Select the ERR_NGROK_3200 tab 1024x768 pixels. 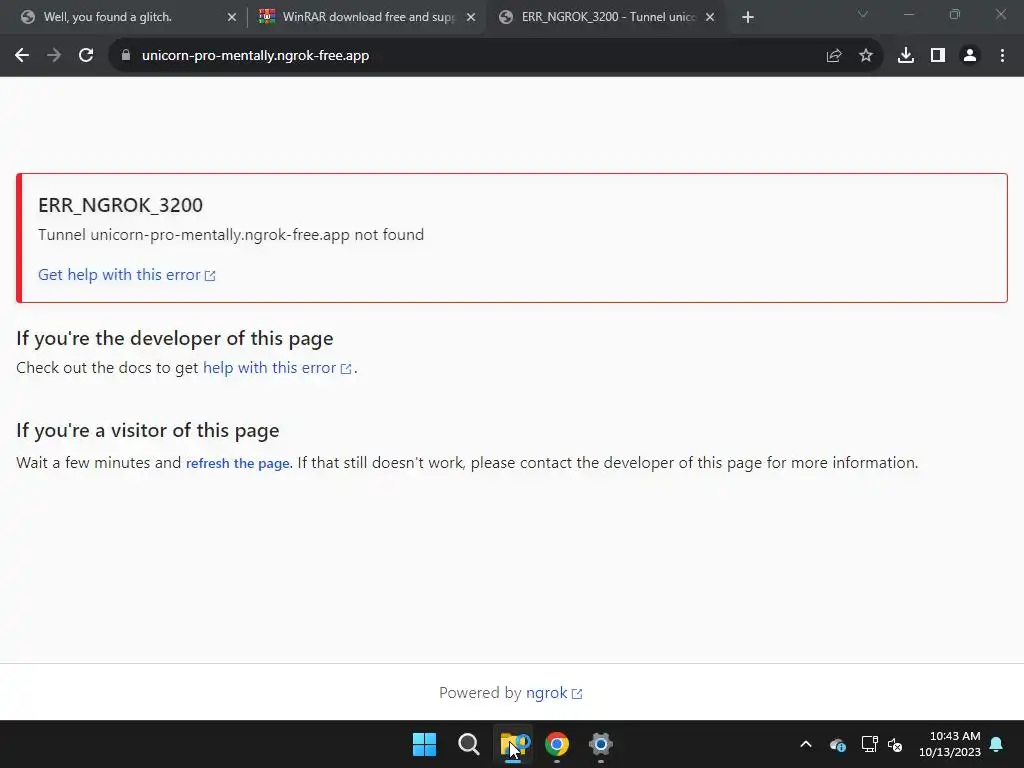point(608,17)
